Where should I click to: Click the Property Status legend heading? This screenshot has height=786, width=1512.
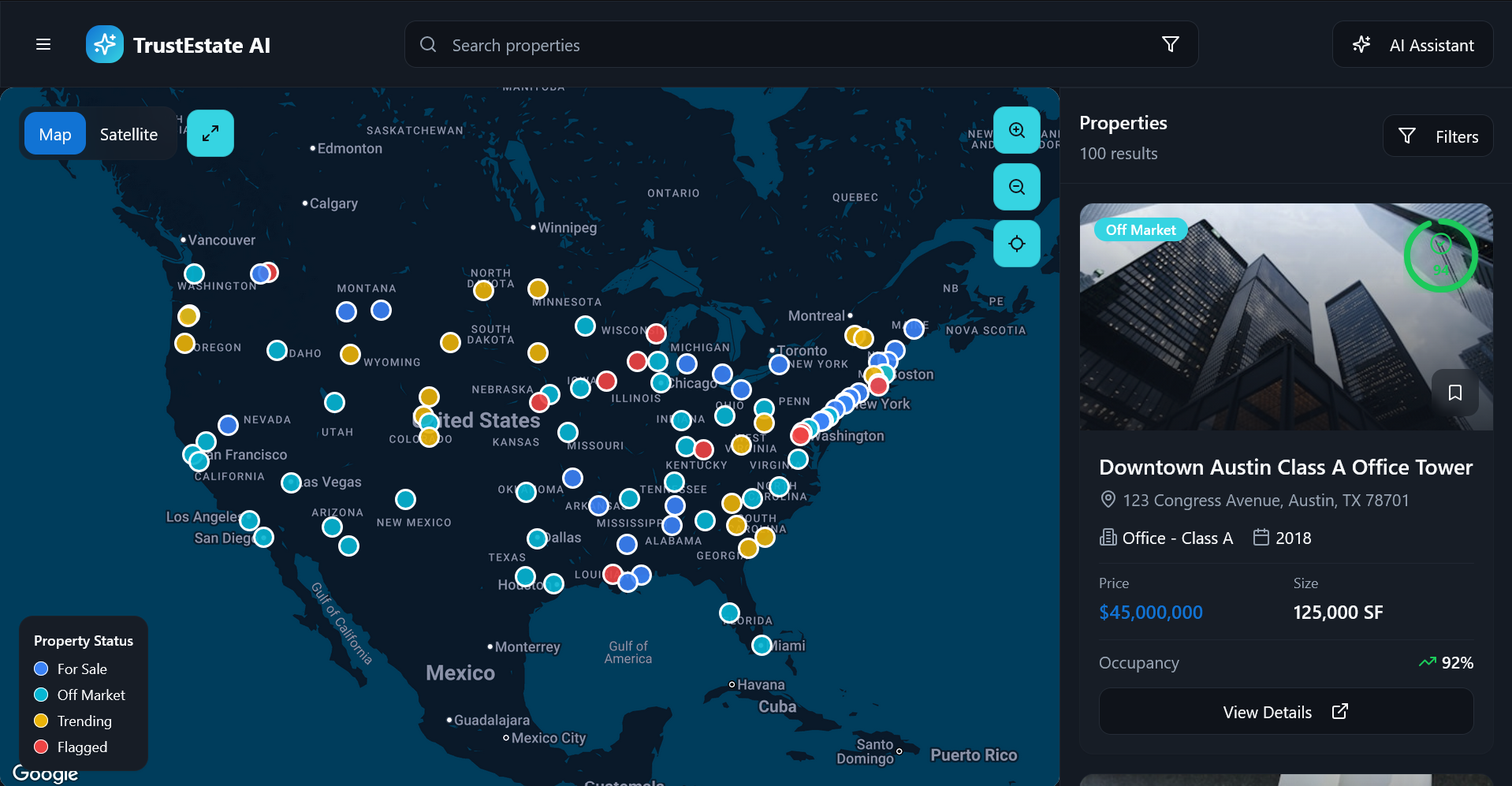pos(84,641)
